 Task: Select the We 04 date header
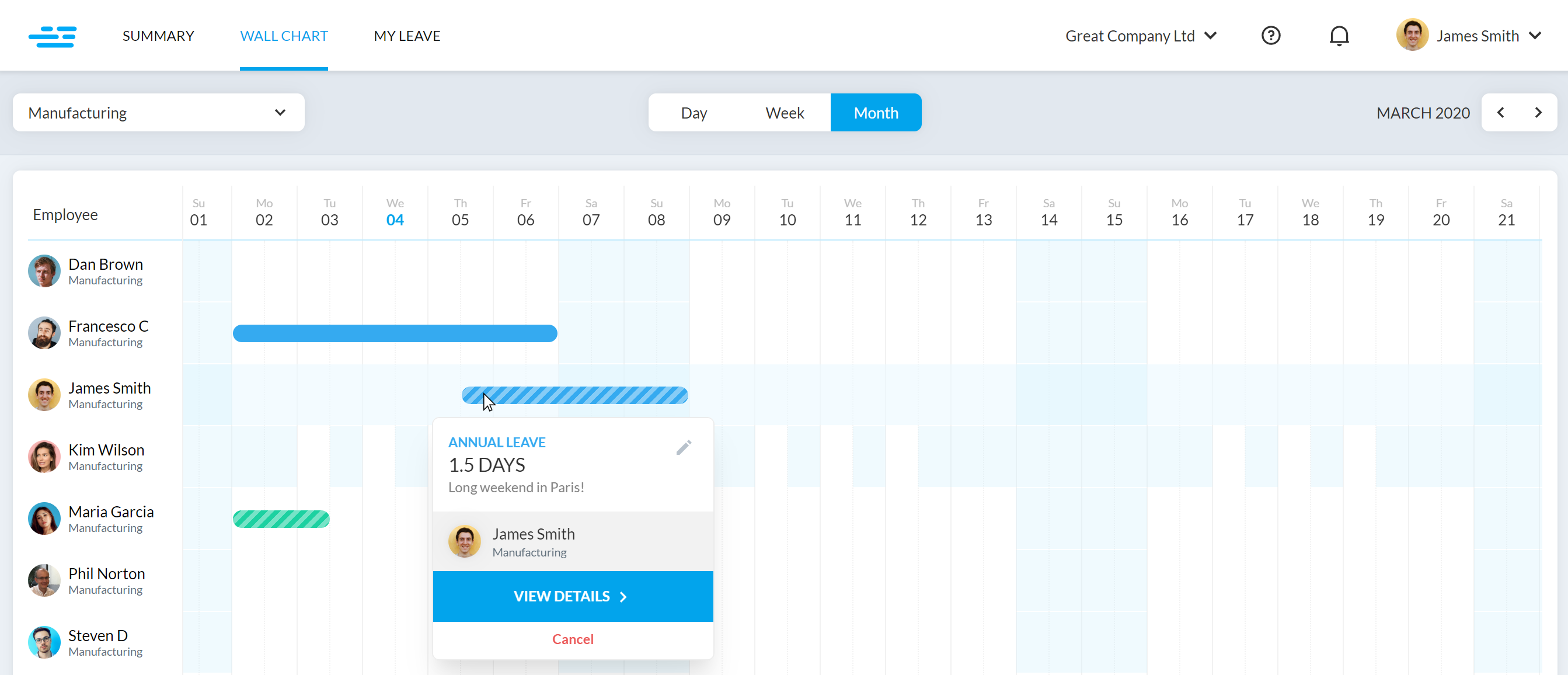(x=395, y=213)
